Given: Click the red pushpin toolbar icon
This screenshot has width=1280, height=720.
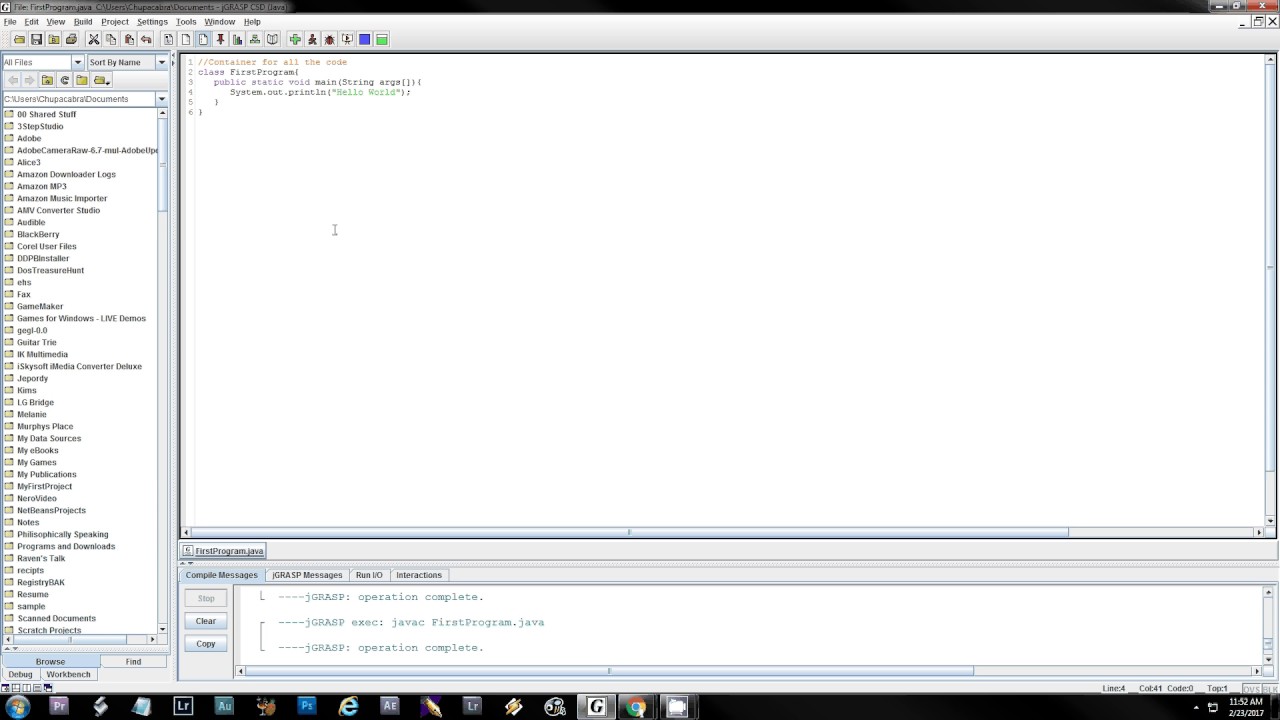Looking at the screenshot, I should [x=221, y=39].
